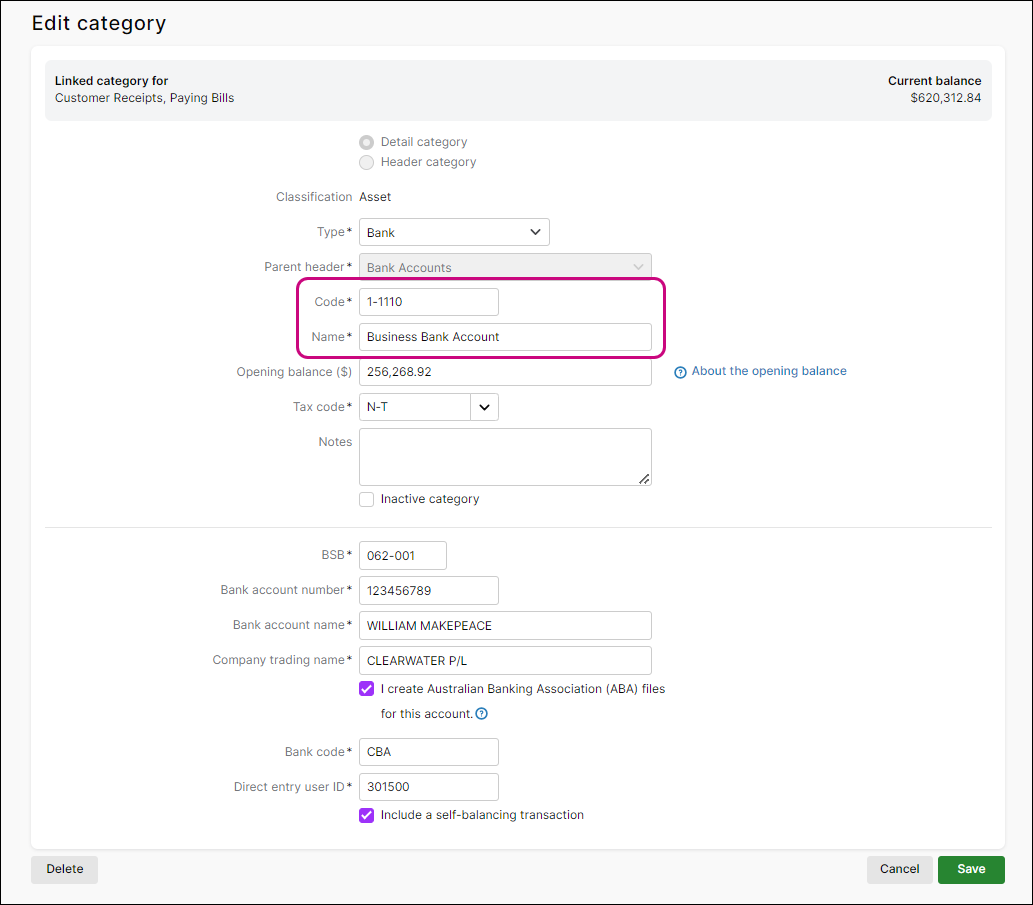This screenshot has height=905, width=1033.
Task: Click into the Code field 1-1110
Action: pyautogui.click(x=428, y=302)
